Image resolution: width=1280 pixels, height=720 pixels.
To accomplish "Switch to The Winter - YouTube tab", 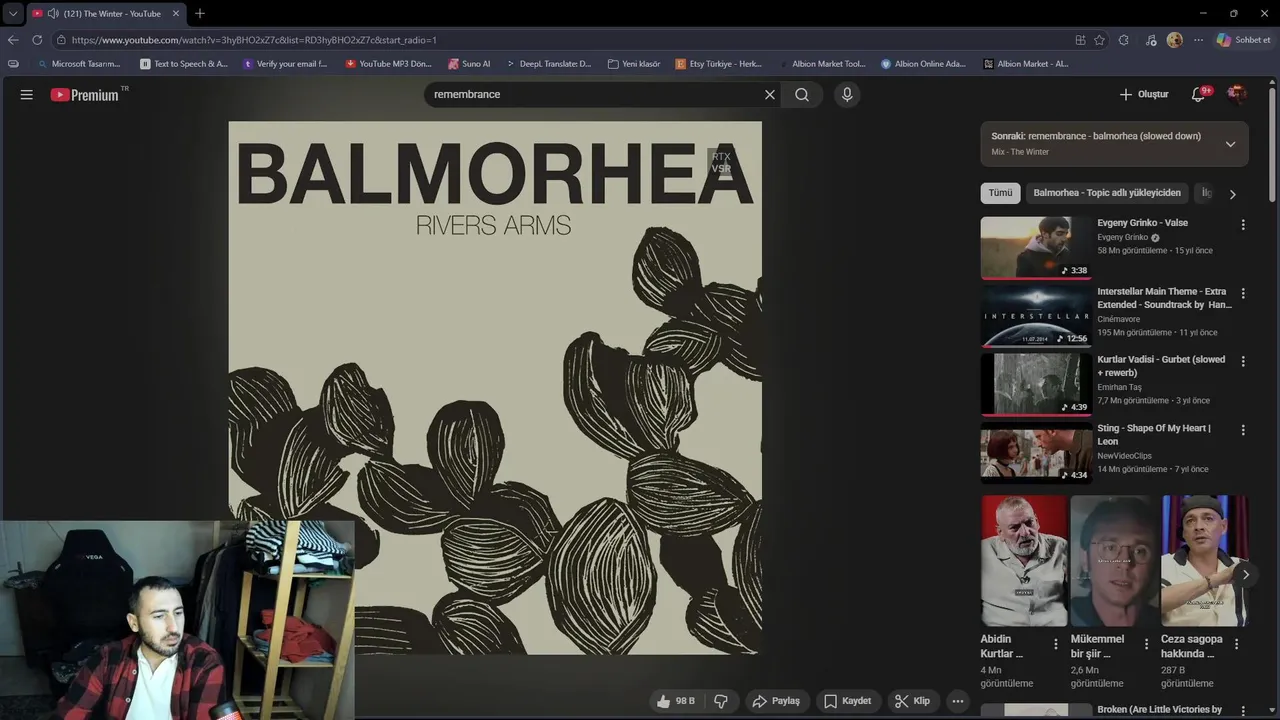I will click(108, 14).
